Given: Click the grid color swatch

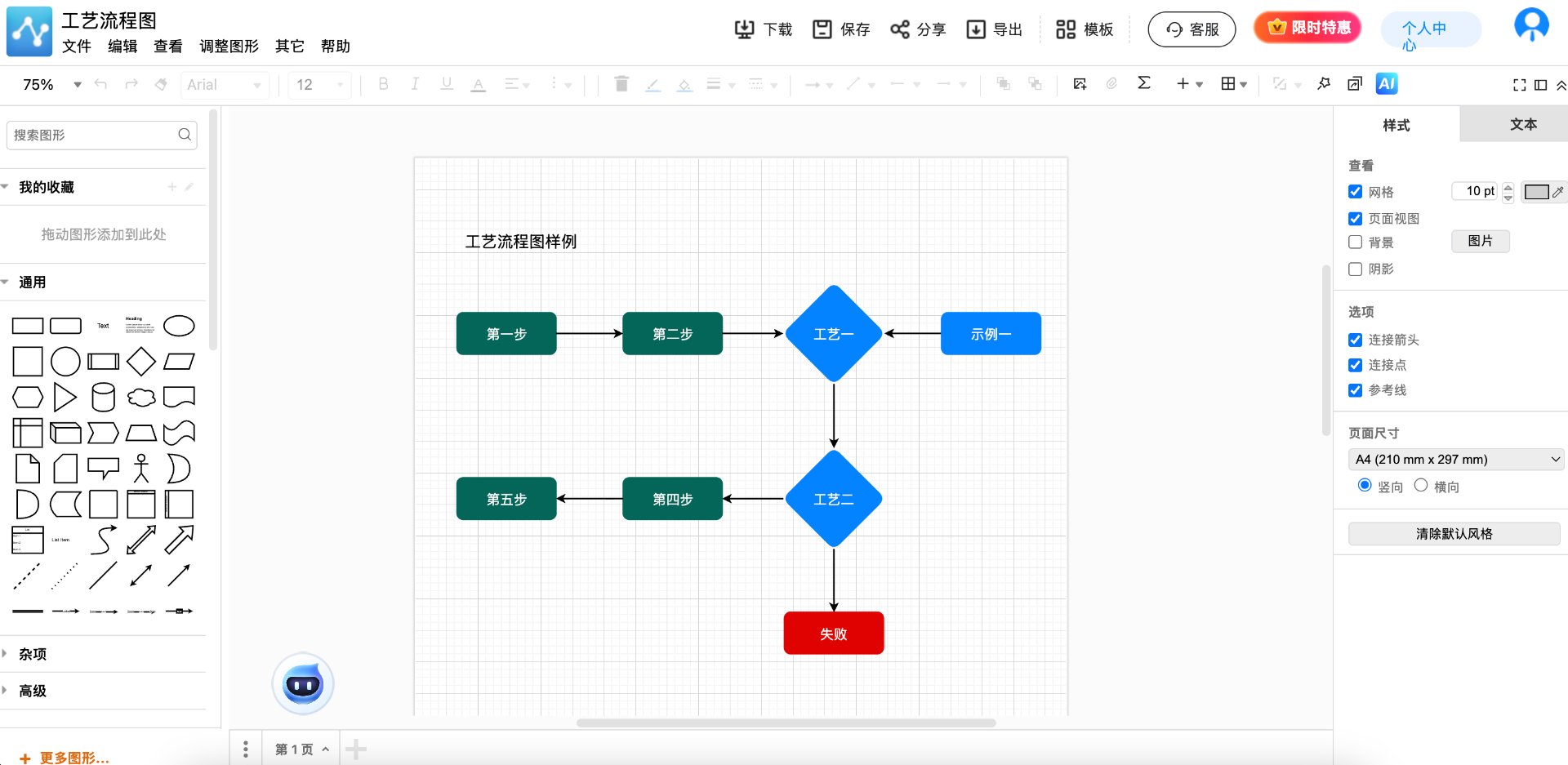Looking at the screenshot, I should pos(1536,192).
